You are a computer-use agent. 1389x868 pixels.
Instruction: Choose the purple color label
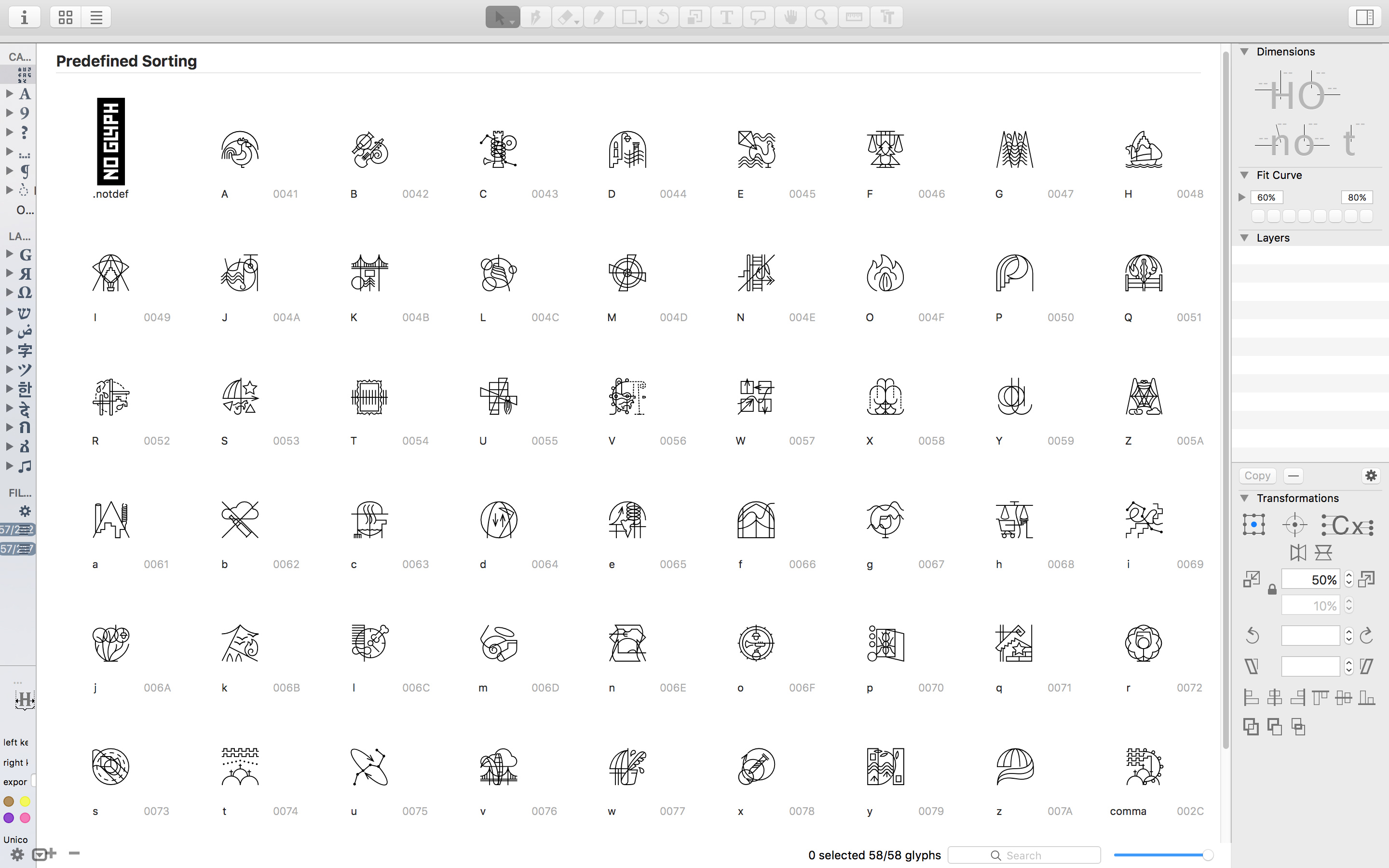[x=9, y=818]
